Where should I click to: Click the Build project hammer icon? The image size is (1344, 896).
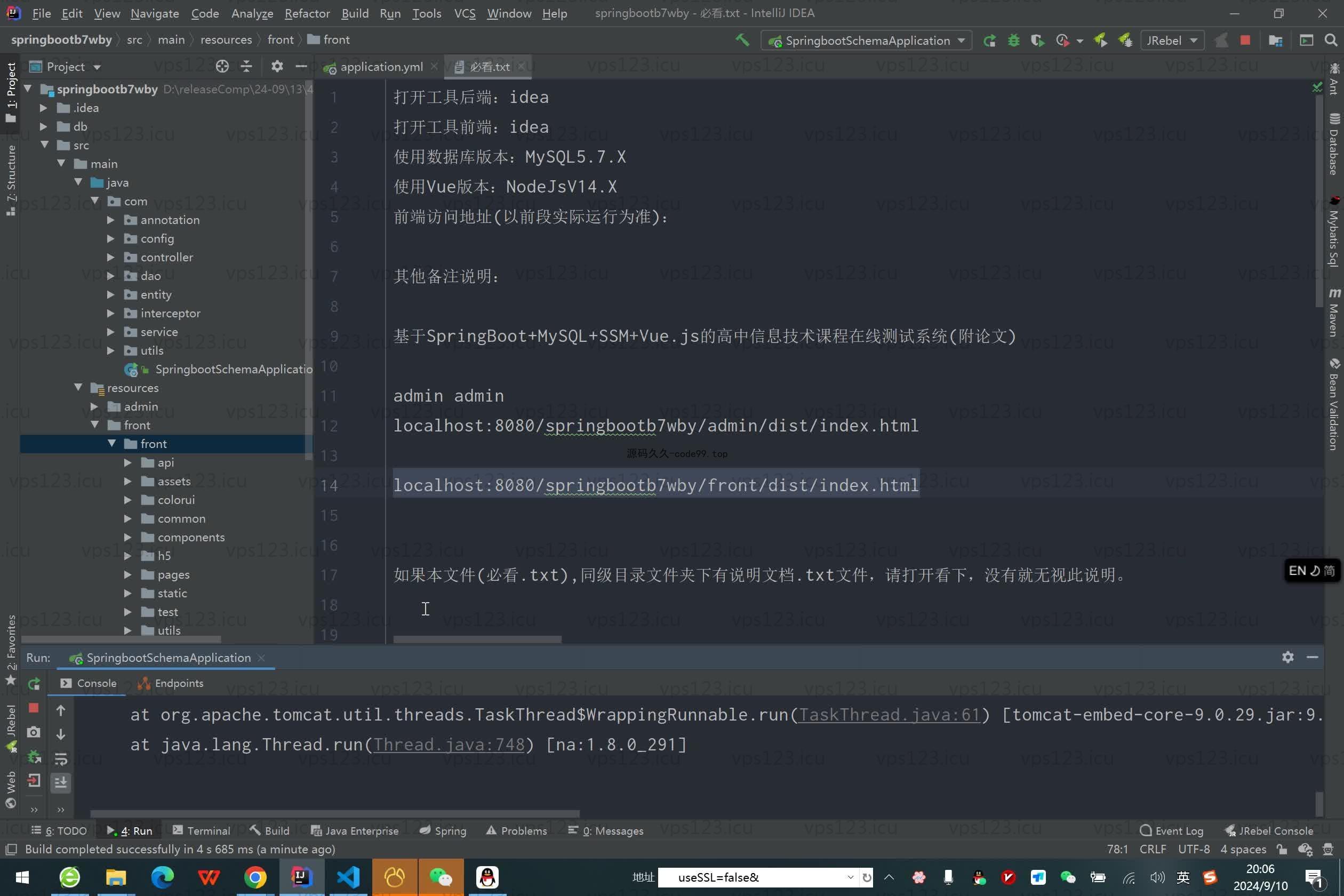[x=742, y=40]
